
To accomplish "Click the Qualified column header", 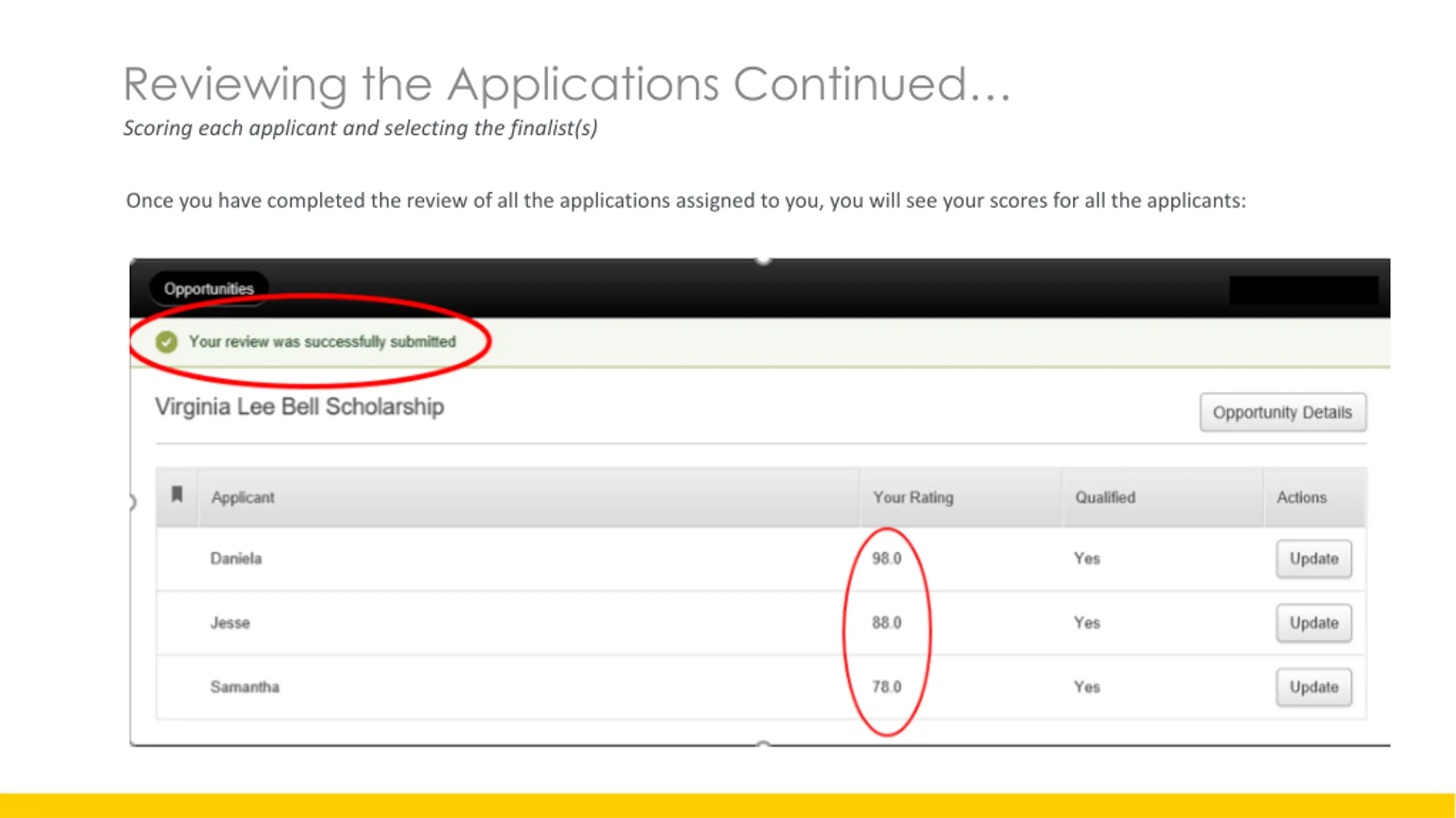I will tap(1105, 497).
